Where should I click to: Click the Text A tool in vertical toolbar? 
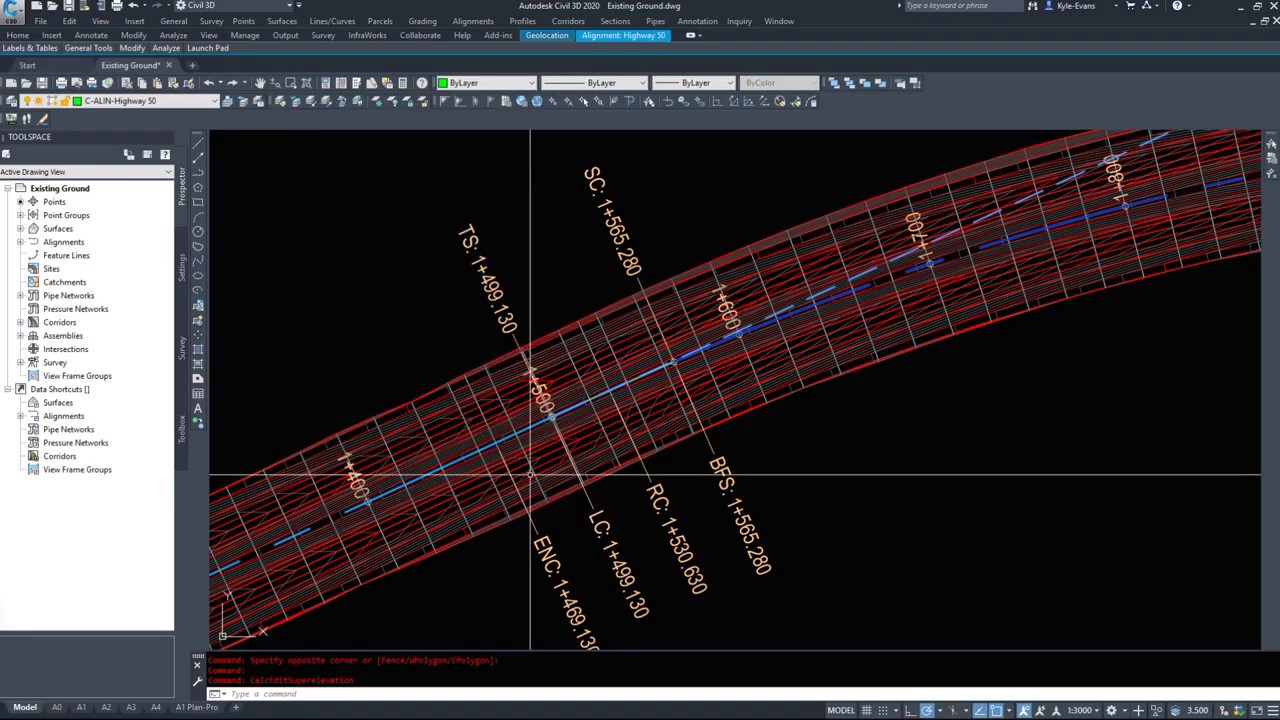[198, 408]
